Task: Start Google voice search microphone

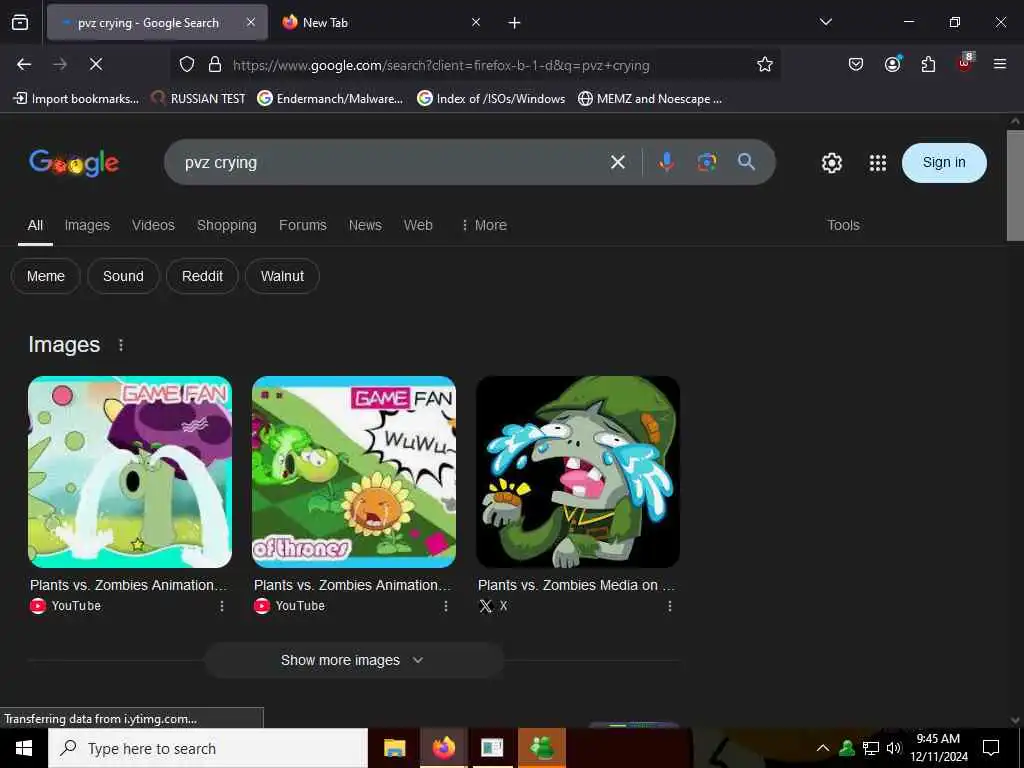Action: pyautogui.click(x=666, y=163)
